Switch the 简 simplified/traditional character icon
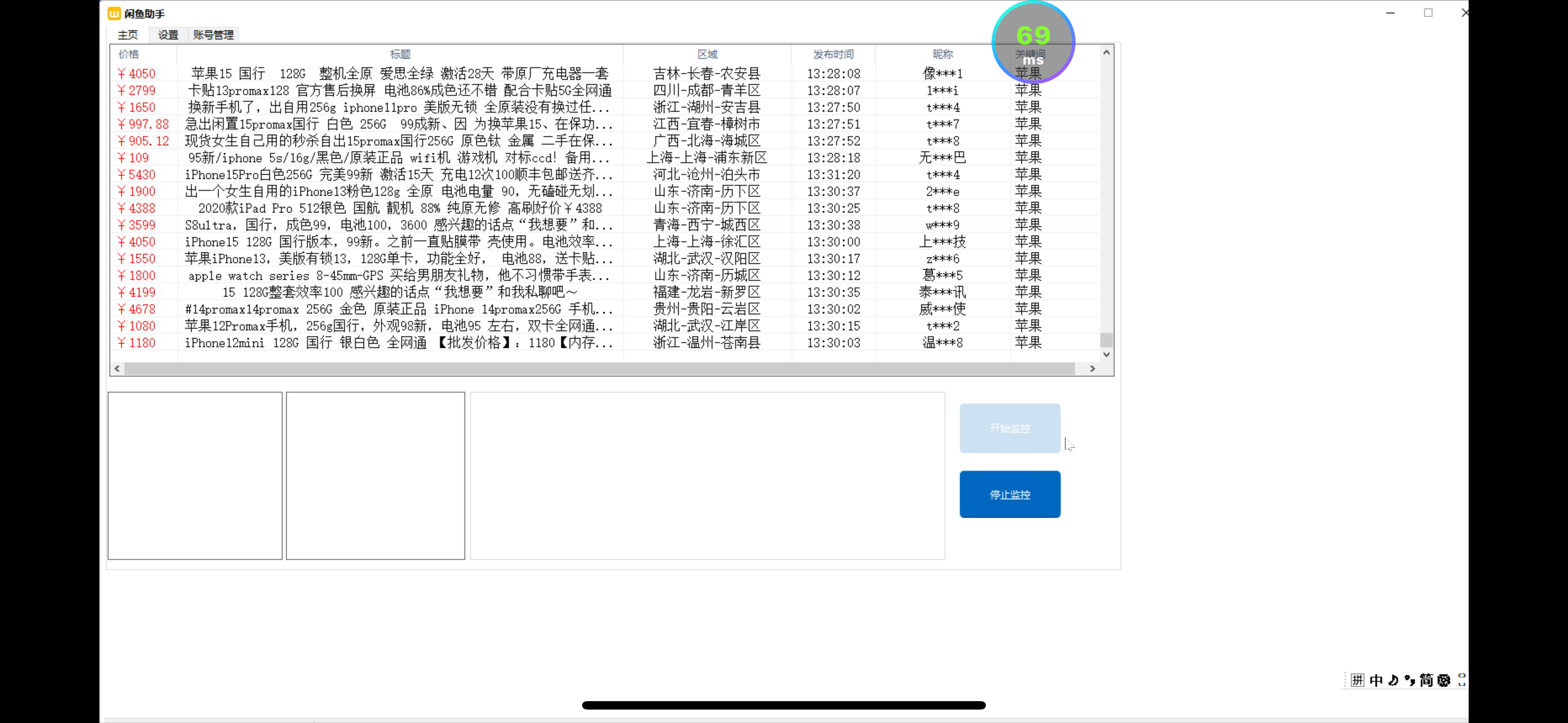1568x723 pixels. [1426, 680]
